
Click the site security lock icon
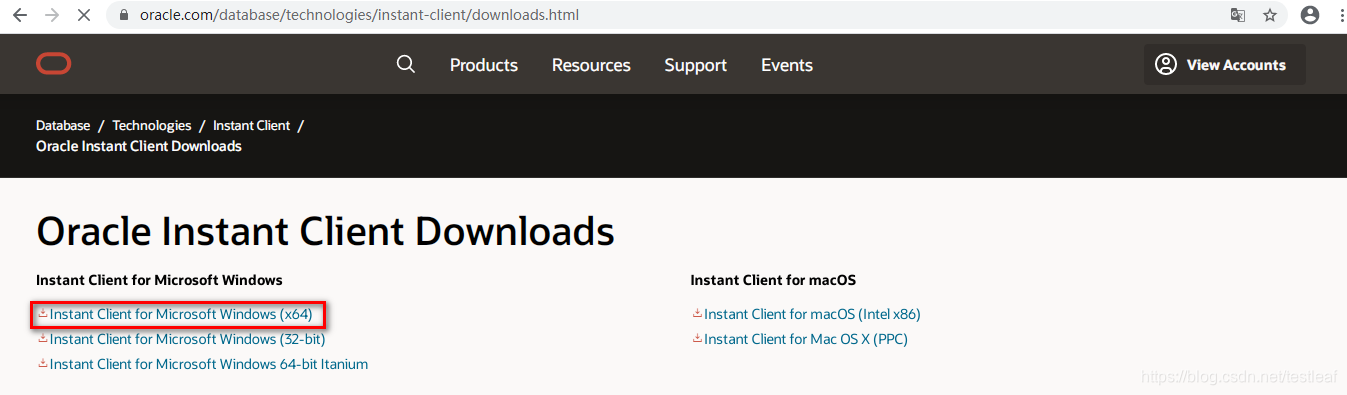click(x=124, y=15)
